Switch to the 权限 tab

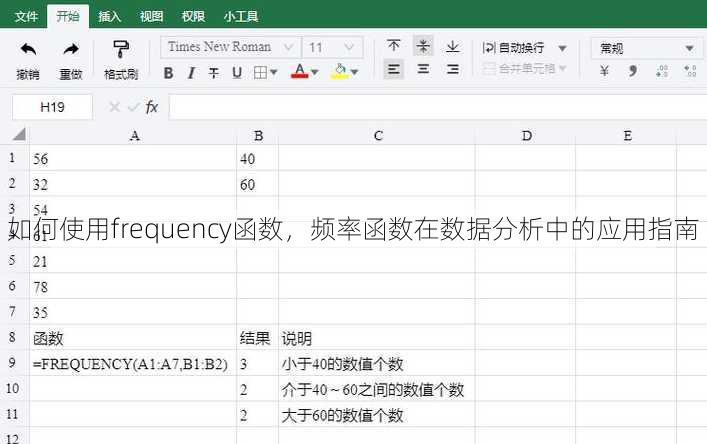coord(193,17)
